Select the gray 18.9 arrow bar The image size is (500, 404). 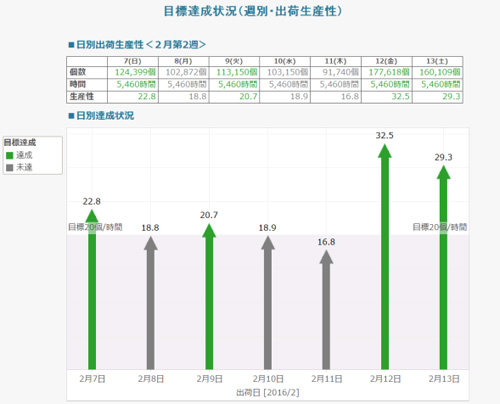click(x=268, y=303)
